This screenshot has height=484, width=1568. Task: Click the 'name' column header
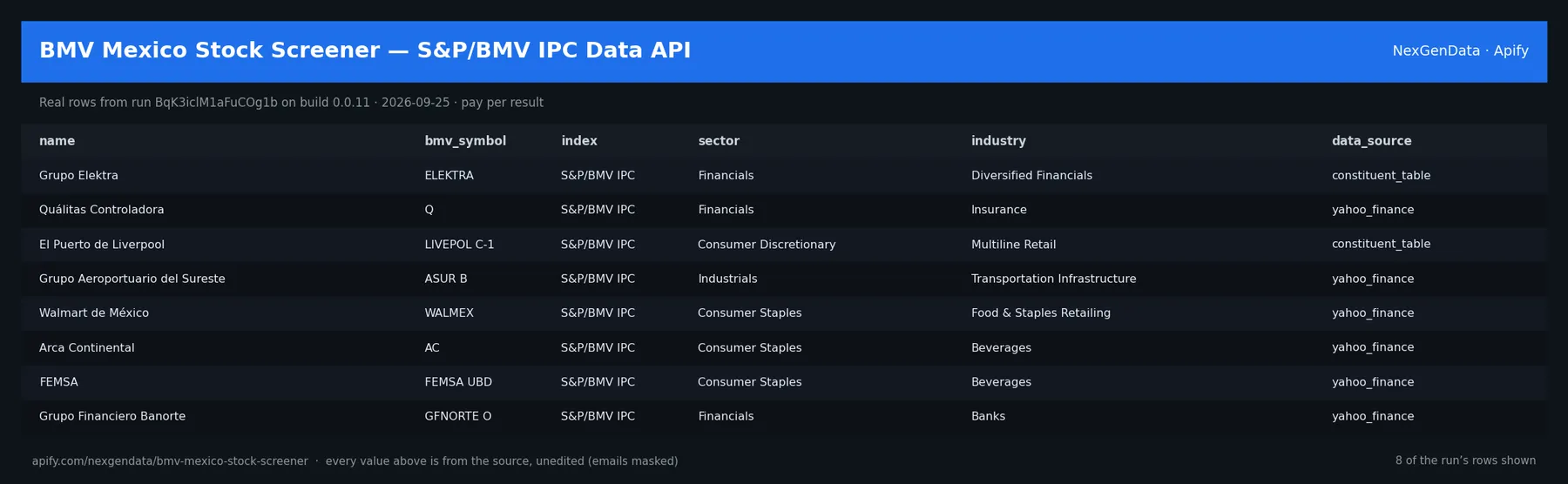(57, 141)
